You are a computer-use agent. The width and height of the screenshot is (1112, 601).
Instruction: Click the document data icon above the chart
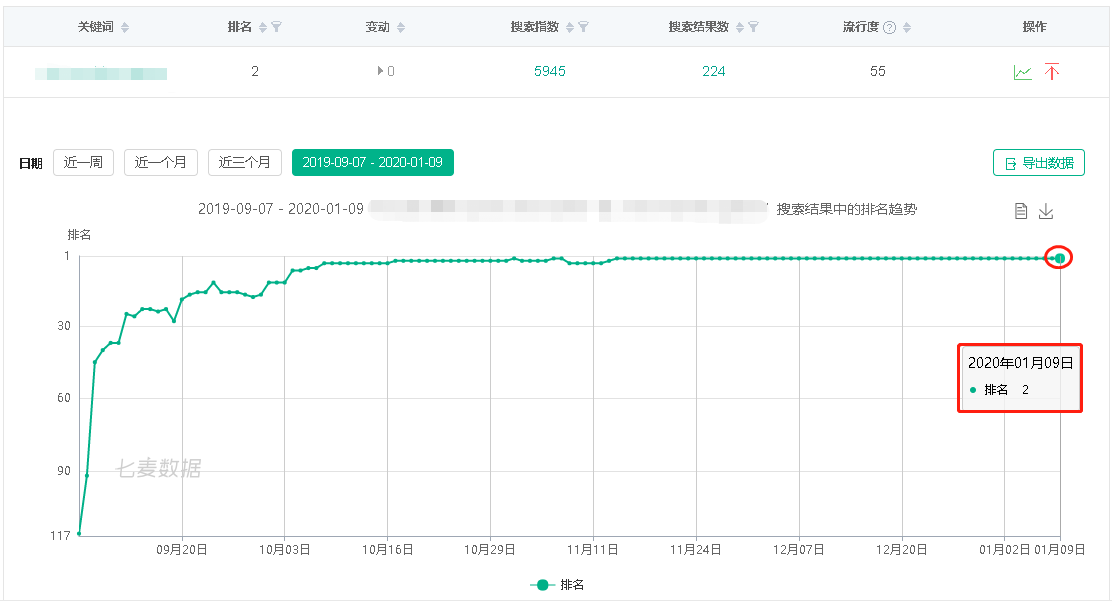point(1021,211)
